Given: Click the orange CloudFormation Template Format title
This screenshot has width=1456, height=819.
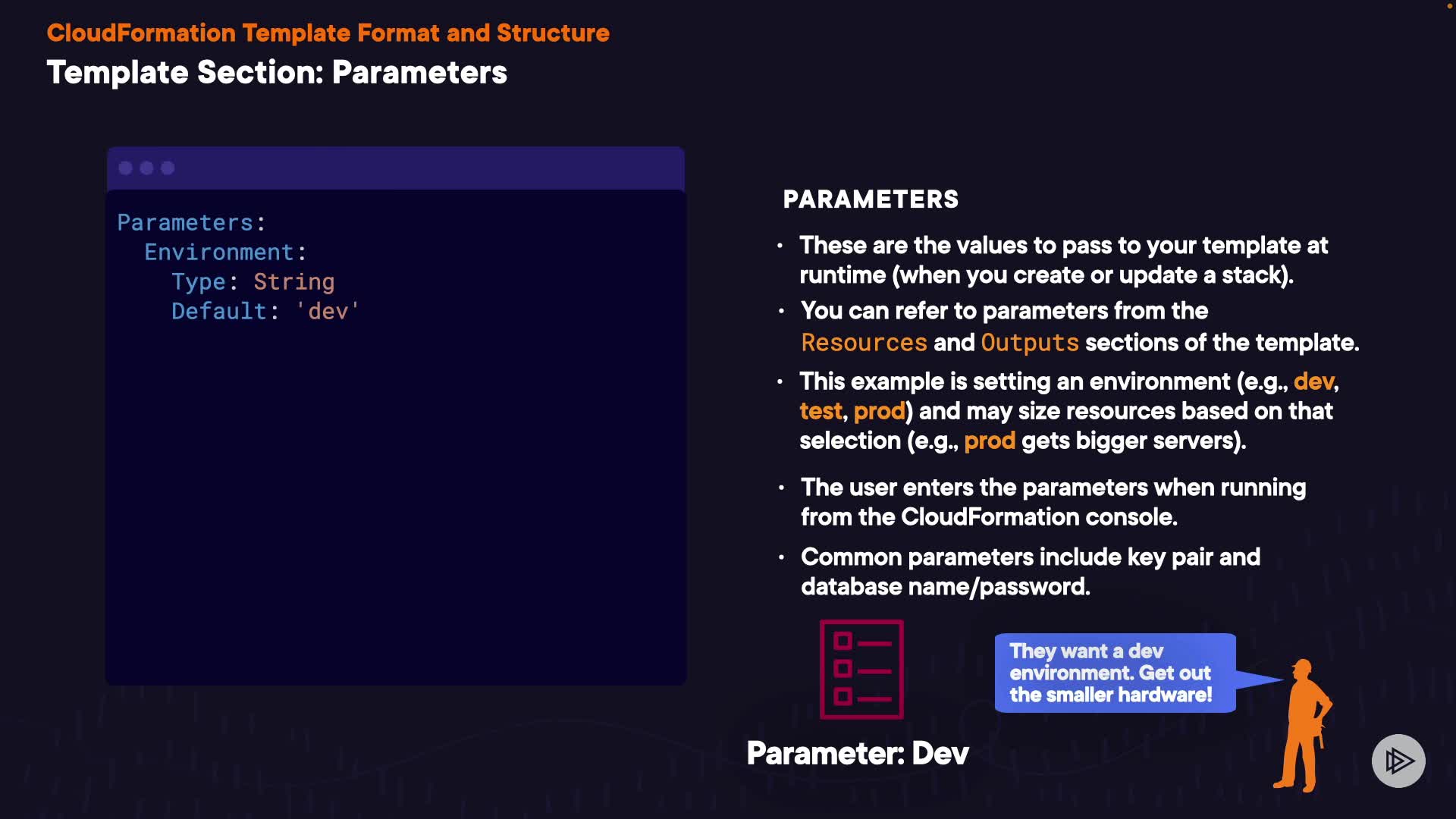Looking at the screenshot, I should click(x=328, y=33).
